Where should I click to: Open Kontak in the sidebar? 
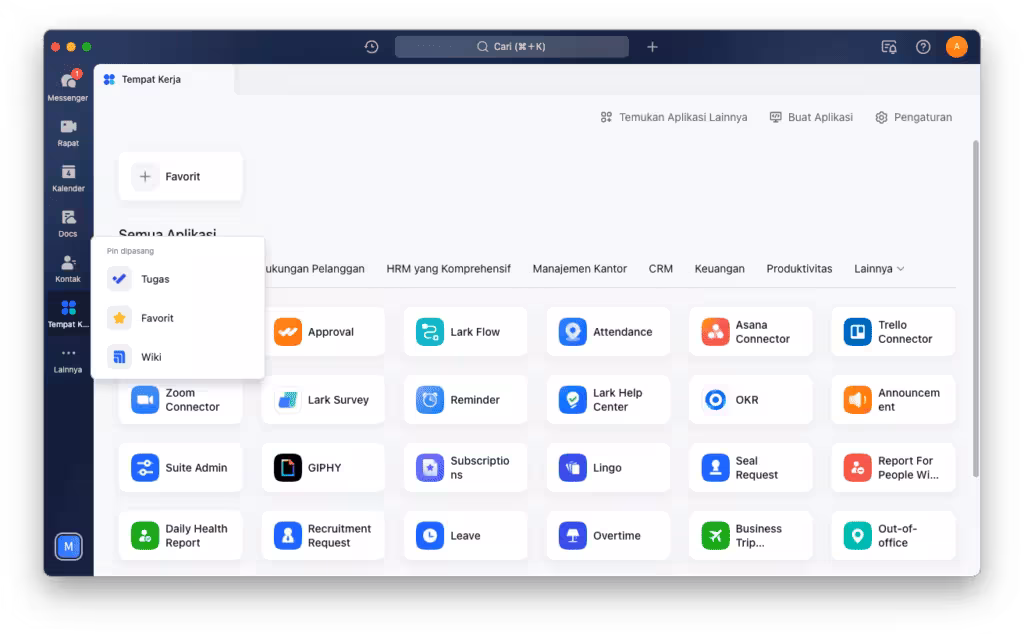tap(68, 268)
